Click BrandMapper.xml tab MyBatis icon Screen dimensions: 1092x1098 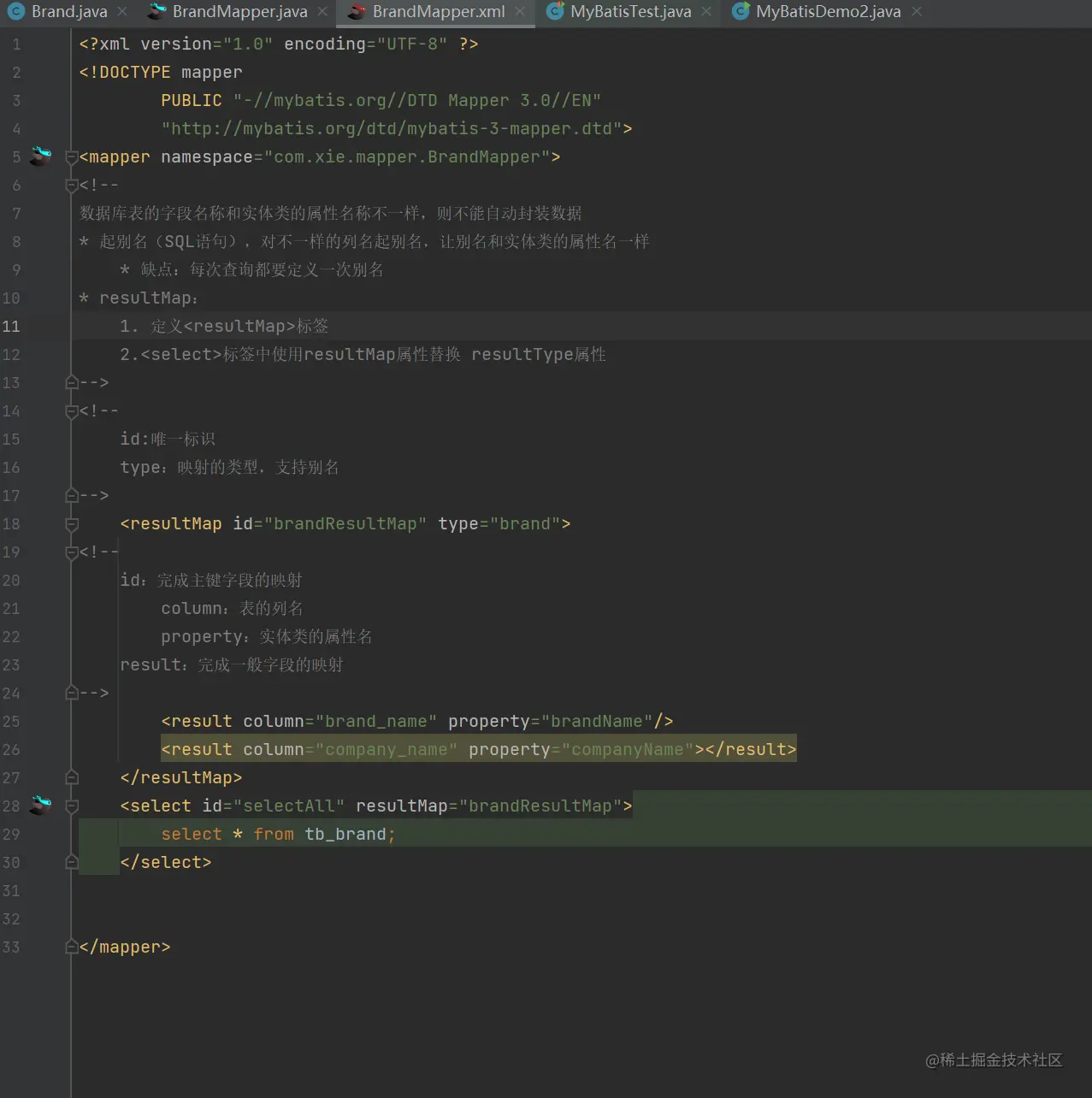pyautogui.click(x=357, y=12)
